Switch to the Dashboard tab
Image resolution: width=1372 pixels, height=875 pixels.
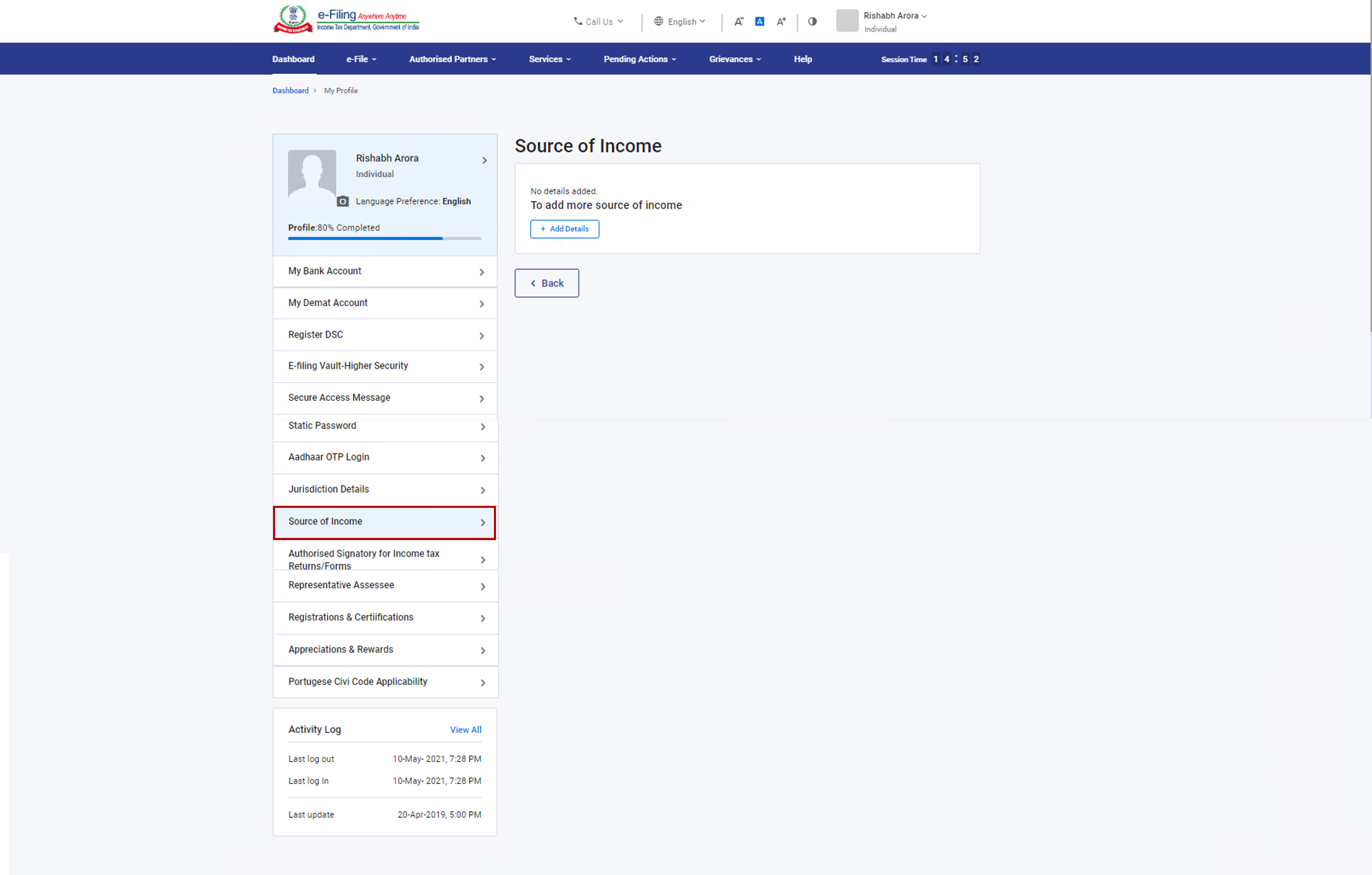293,59
